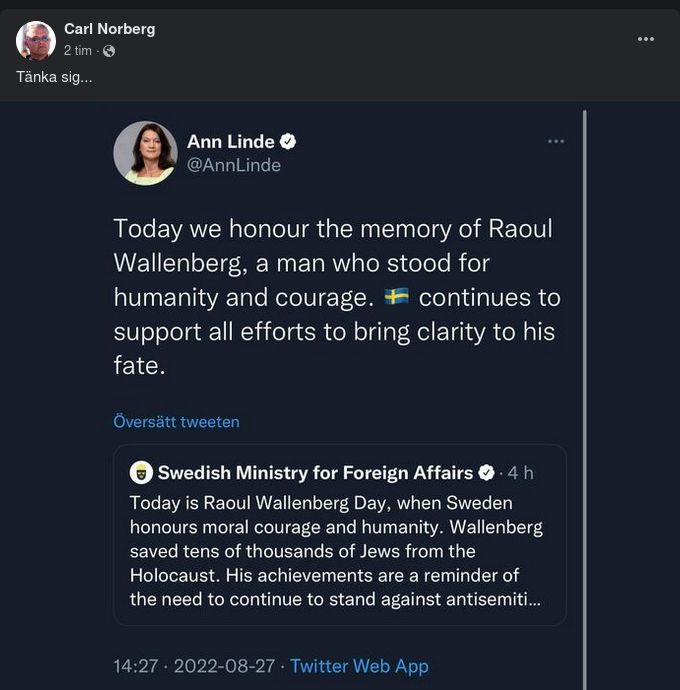Screen dimensions: 680x690
Task: Click the "Twitter Web App" source link
Action: tap(359, 666)
